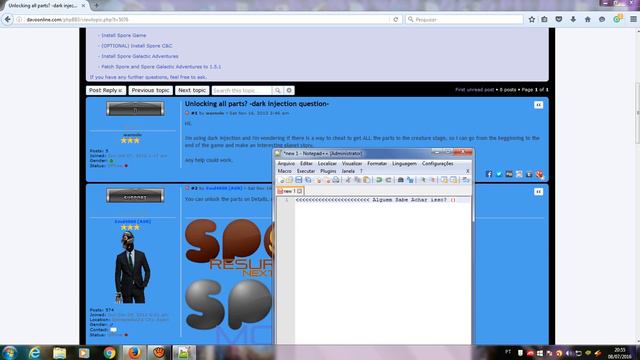Click 'Install Spore Game' list line
Image resolution: width=640 pixels, height=360 pixels.
pyautogui.click(x=124, y=36)
